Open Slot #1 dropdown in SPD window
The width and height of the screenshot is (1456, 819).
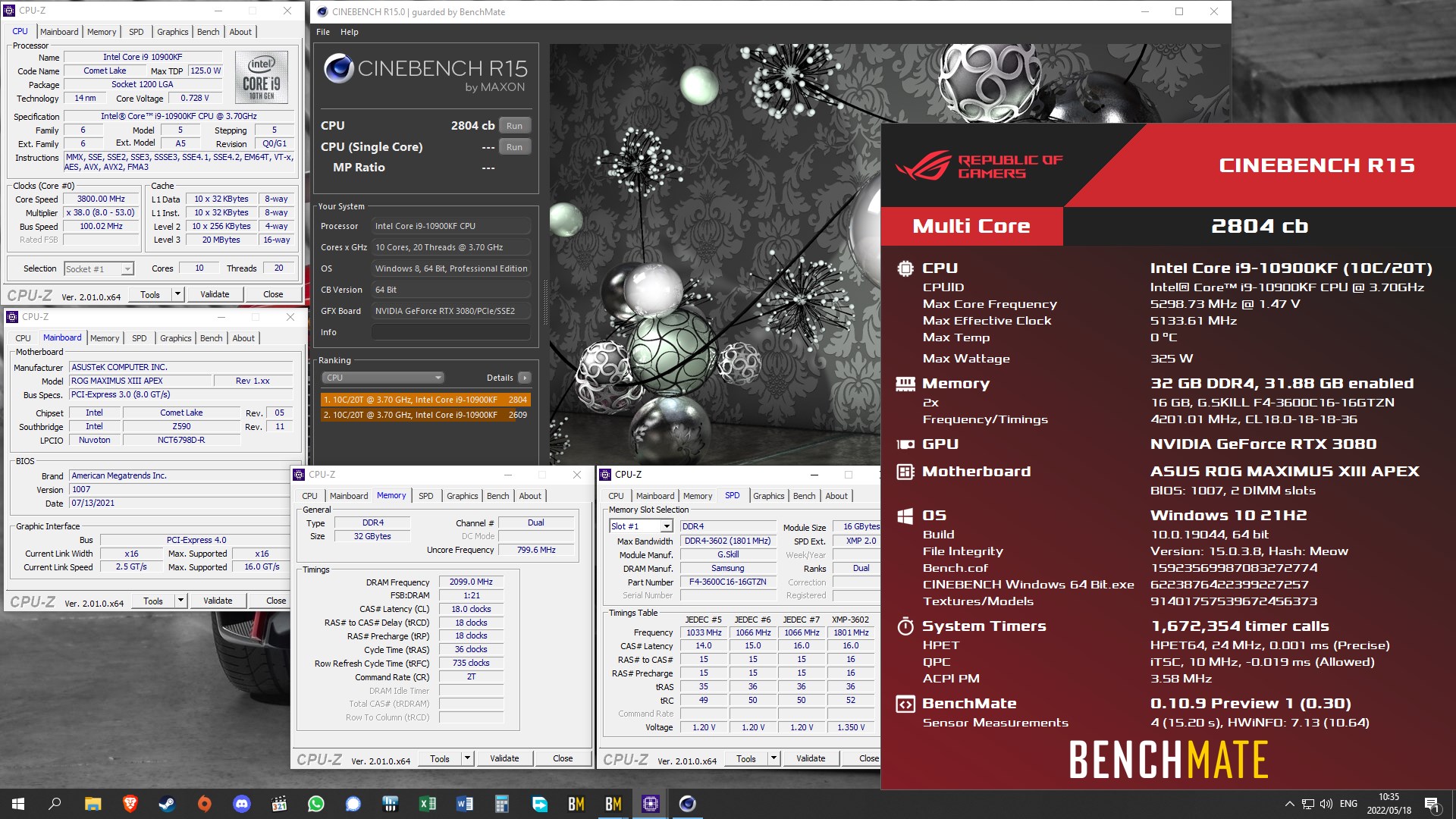(667, 526)
